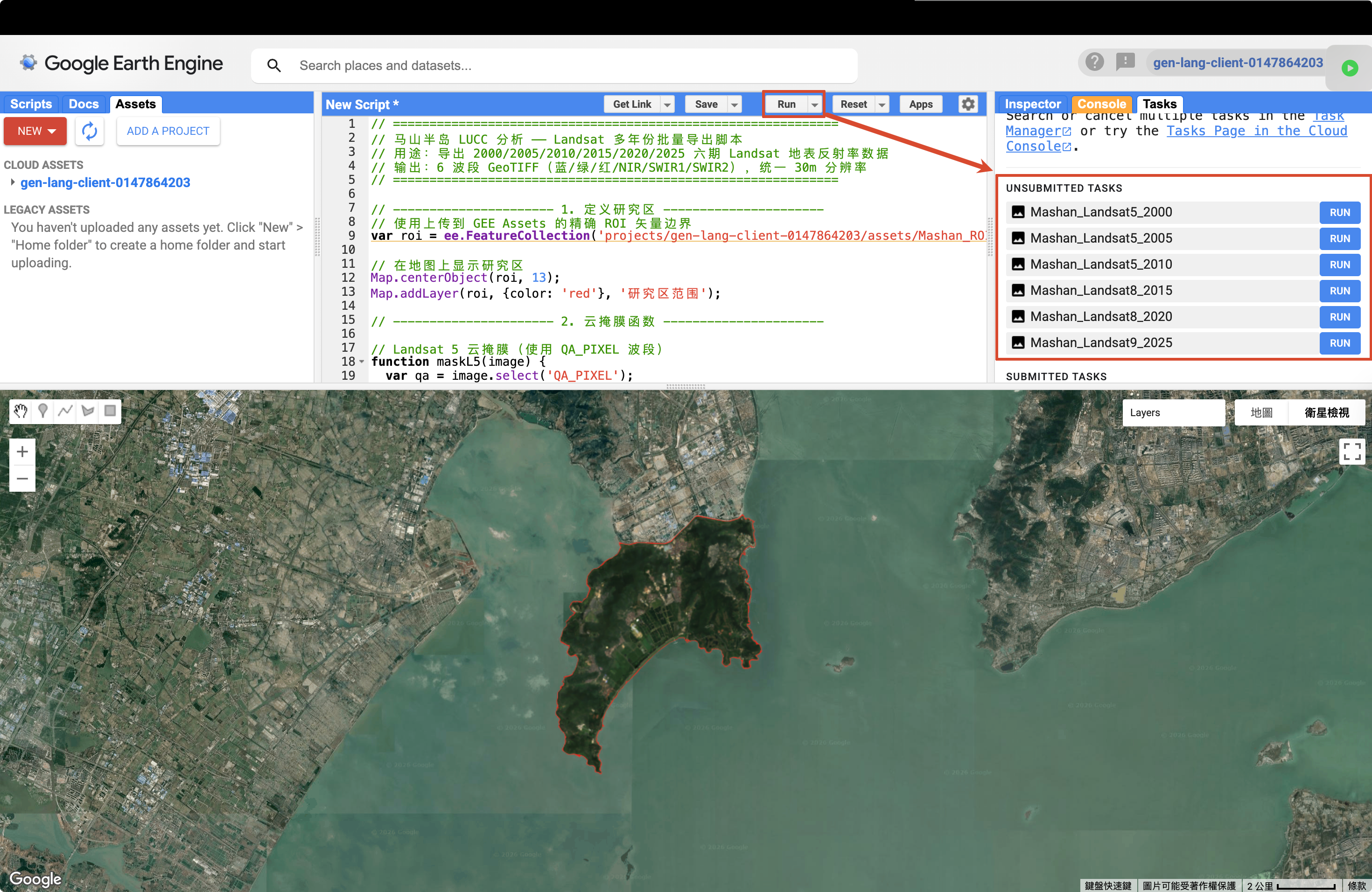This screenshot has width=1372, height=892.
Task: Run the Mashan_Landsat8_2020 export task
Action: click(1340, 317)
